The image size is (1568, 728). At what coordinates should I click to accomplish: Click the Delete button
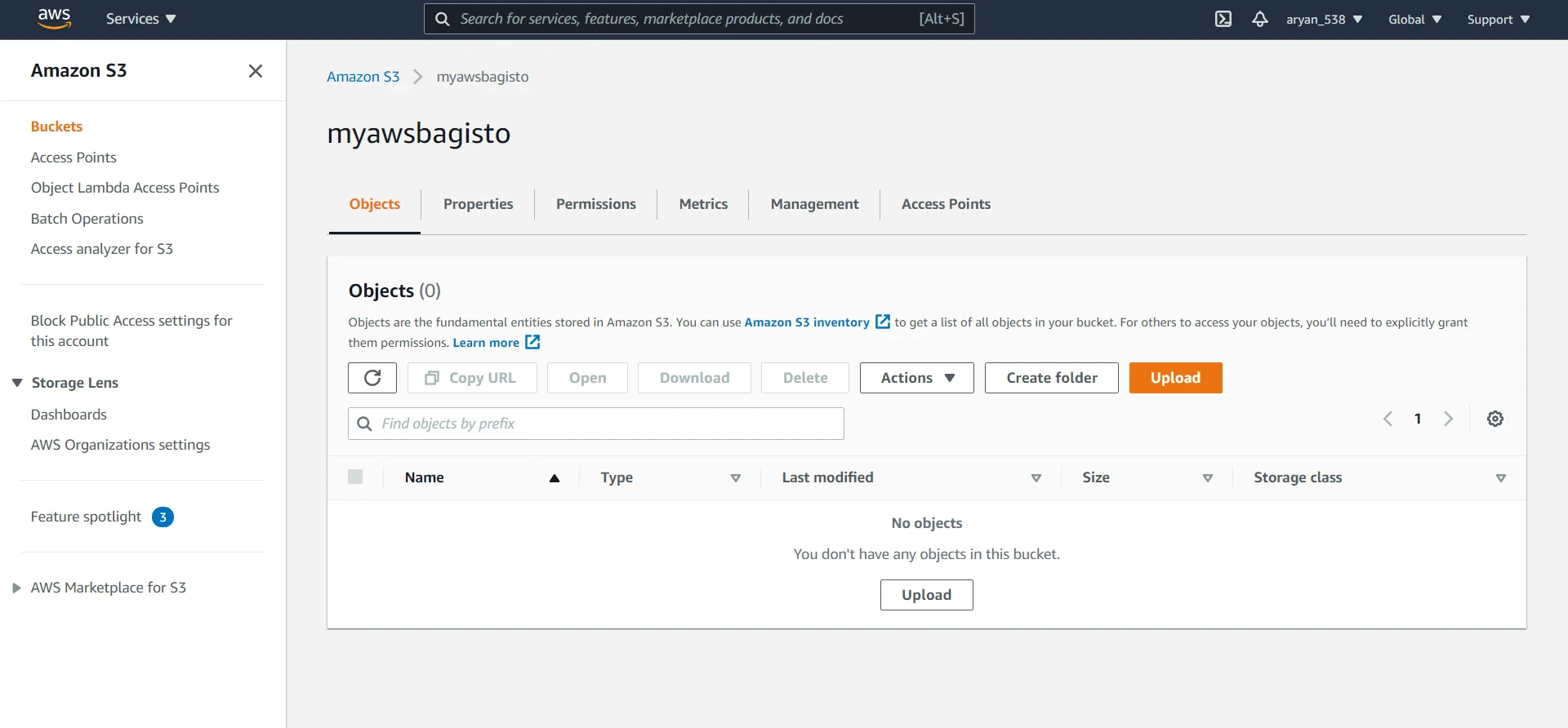(x=804, y=378)
